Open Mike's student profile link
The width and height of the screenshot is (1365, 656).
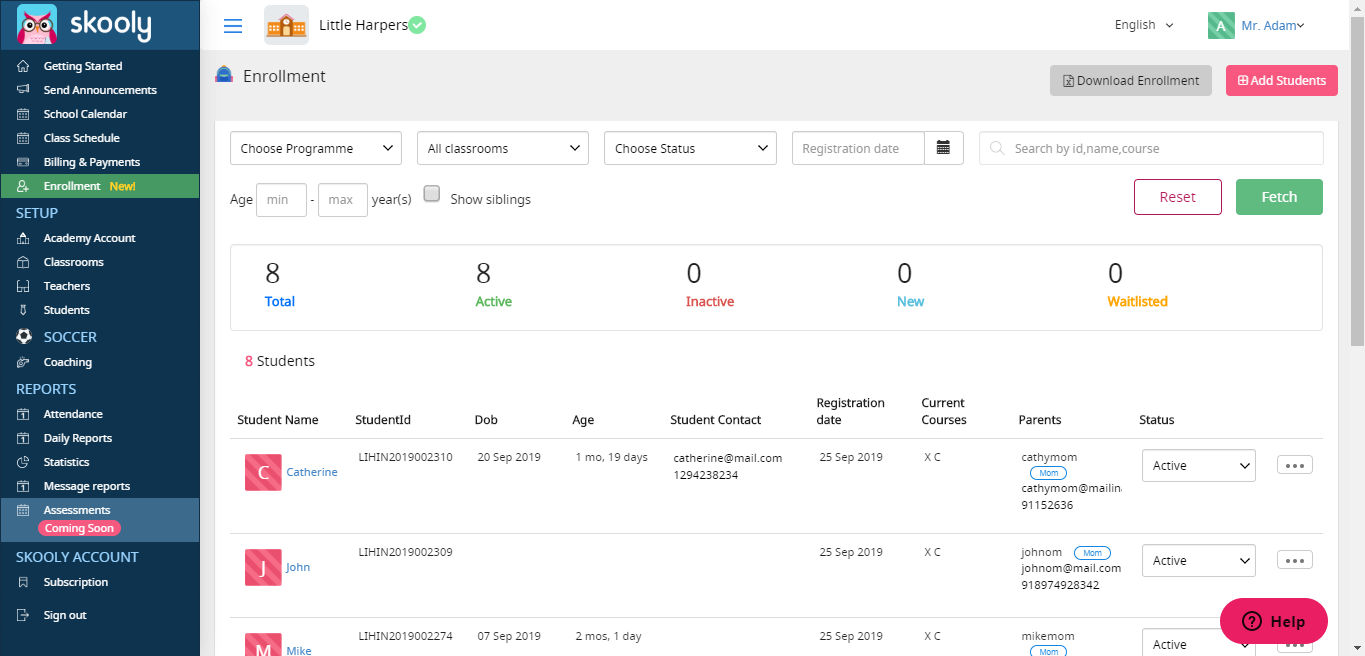point(299,650)
